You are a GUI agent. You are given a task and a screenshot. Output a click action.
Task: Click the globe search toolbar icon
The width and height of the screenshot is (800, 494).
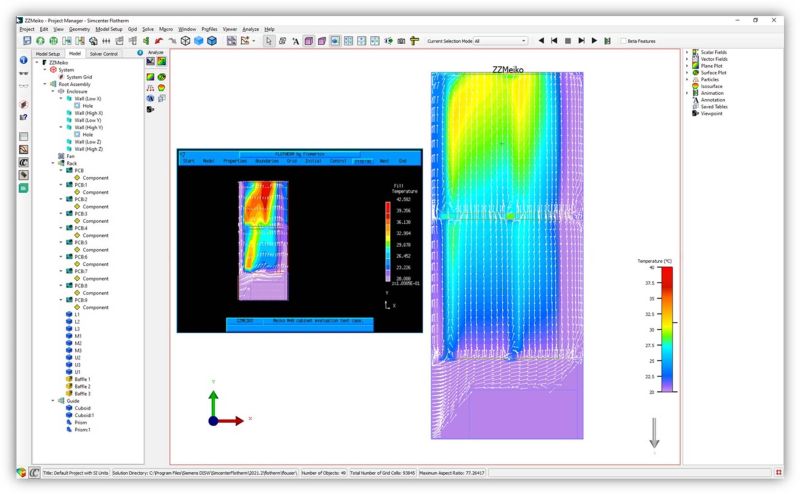pos(93,41)
